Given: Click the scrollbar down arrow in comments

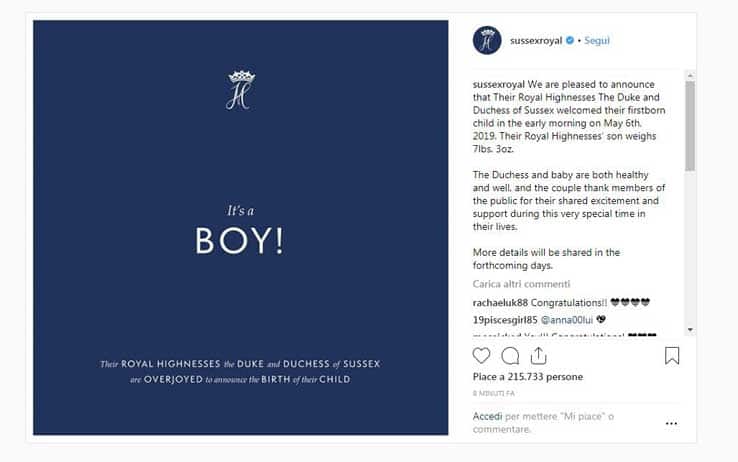Looking at the screenshot, I should (x=690, y=330).
